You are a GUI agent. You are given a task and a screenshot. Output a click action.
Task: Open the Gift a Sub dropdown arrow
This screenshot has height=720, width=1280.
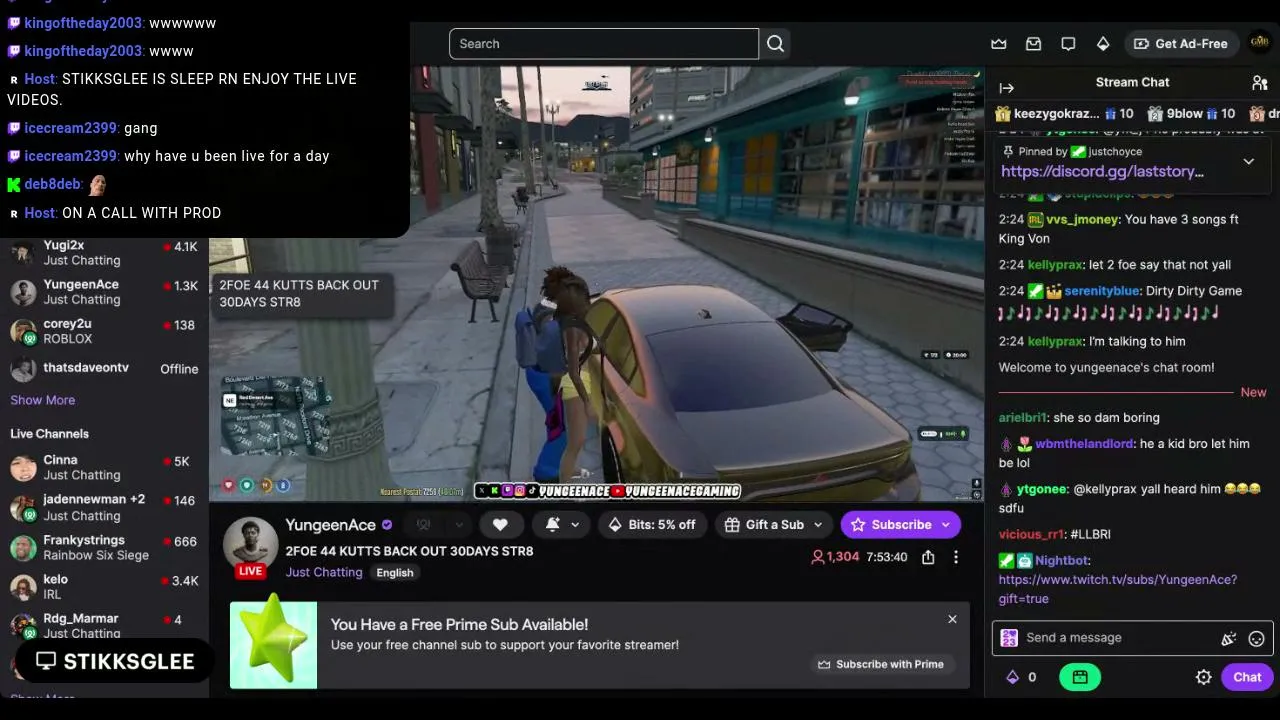coord(818,525)
